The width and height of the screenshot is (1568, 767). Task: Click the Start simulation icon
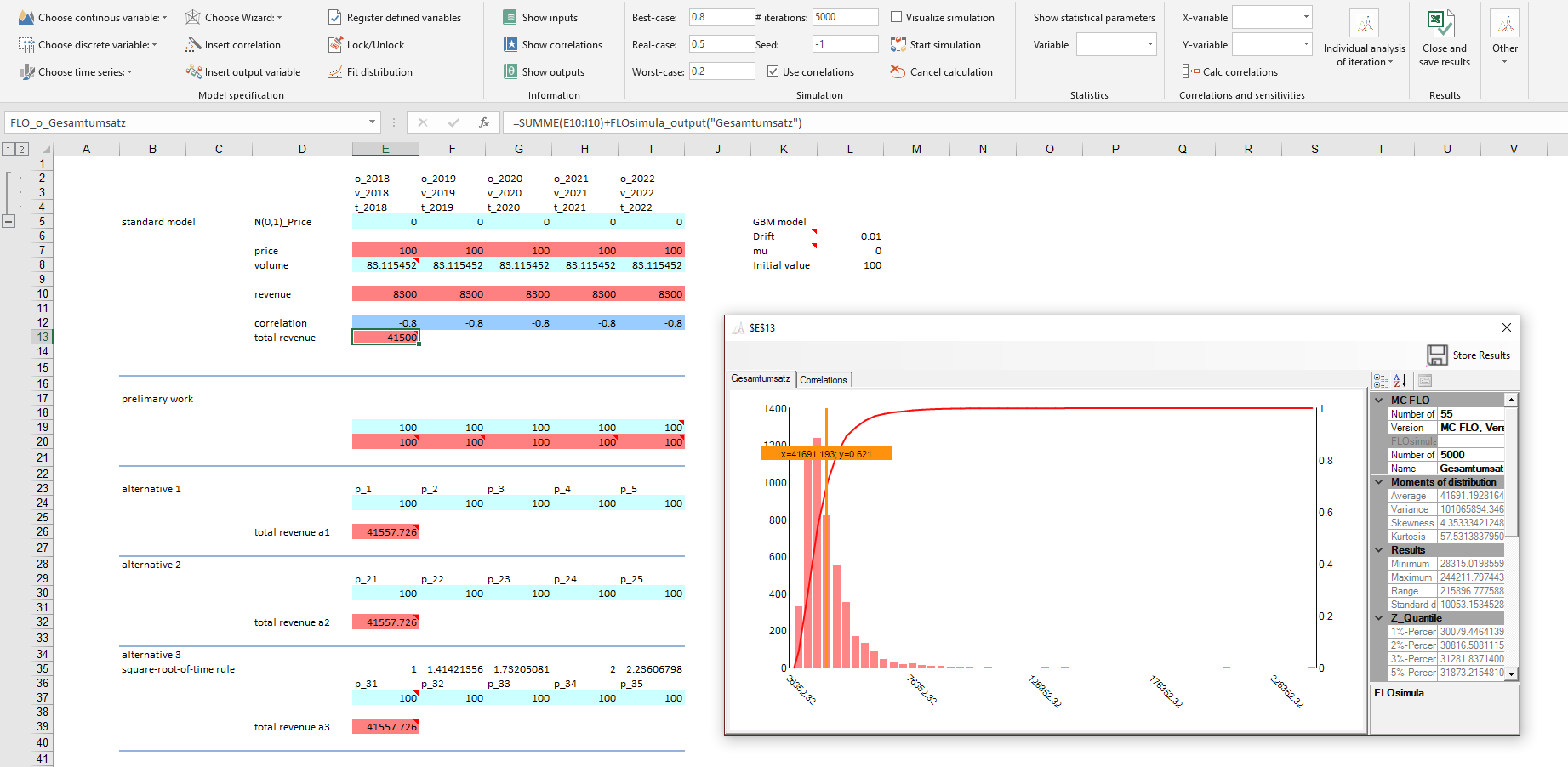tap(898, 44)
